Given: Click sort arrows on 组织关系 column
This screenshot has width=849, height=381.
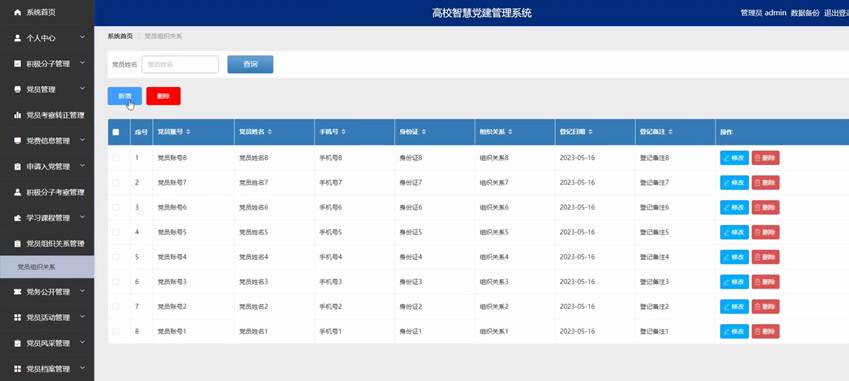Looking at the screenshot, I should click(510, 132).
